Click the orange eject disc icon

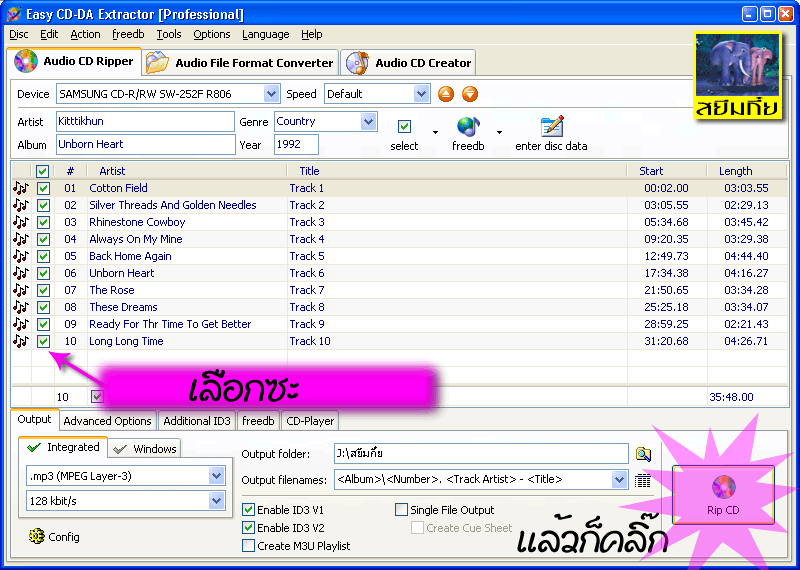pyautogui.click(x=446, y=94)
